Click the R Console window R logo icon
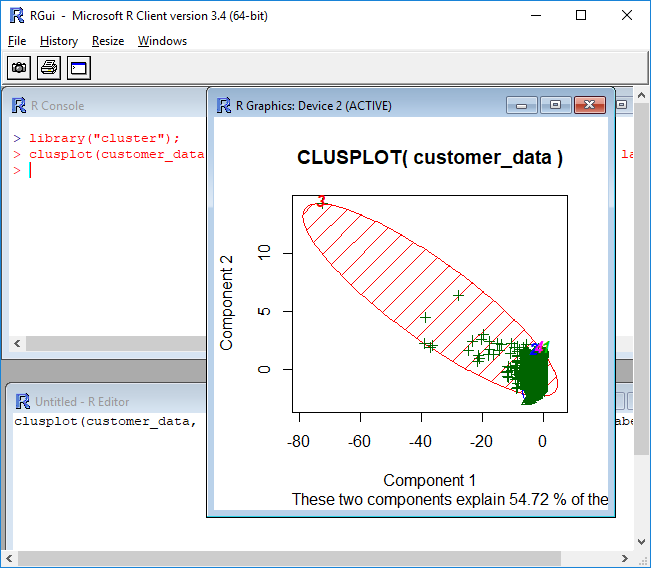The height and width of the screenshot is (568, 651). pos(19,105)
